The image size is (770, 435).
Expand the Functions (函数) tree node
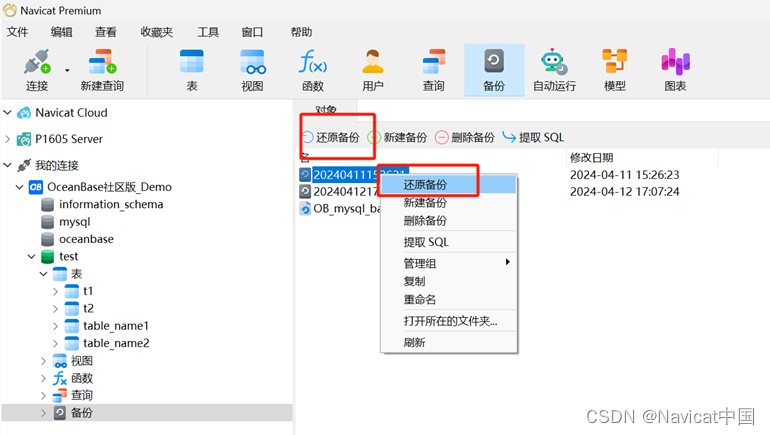(43, 378)
